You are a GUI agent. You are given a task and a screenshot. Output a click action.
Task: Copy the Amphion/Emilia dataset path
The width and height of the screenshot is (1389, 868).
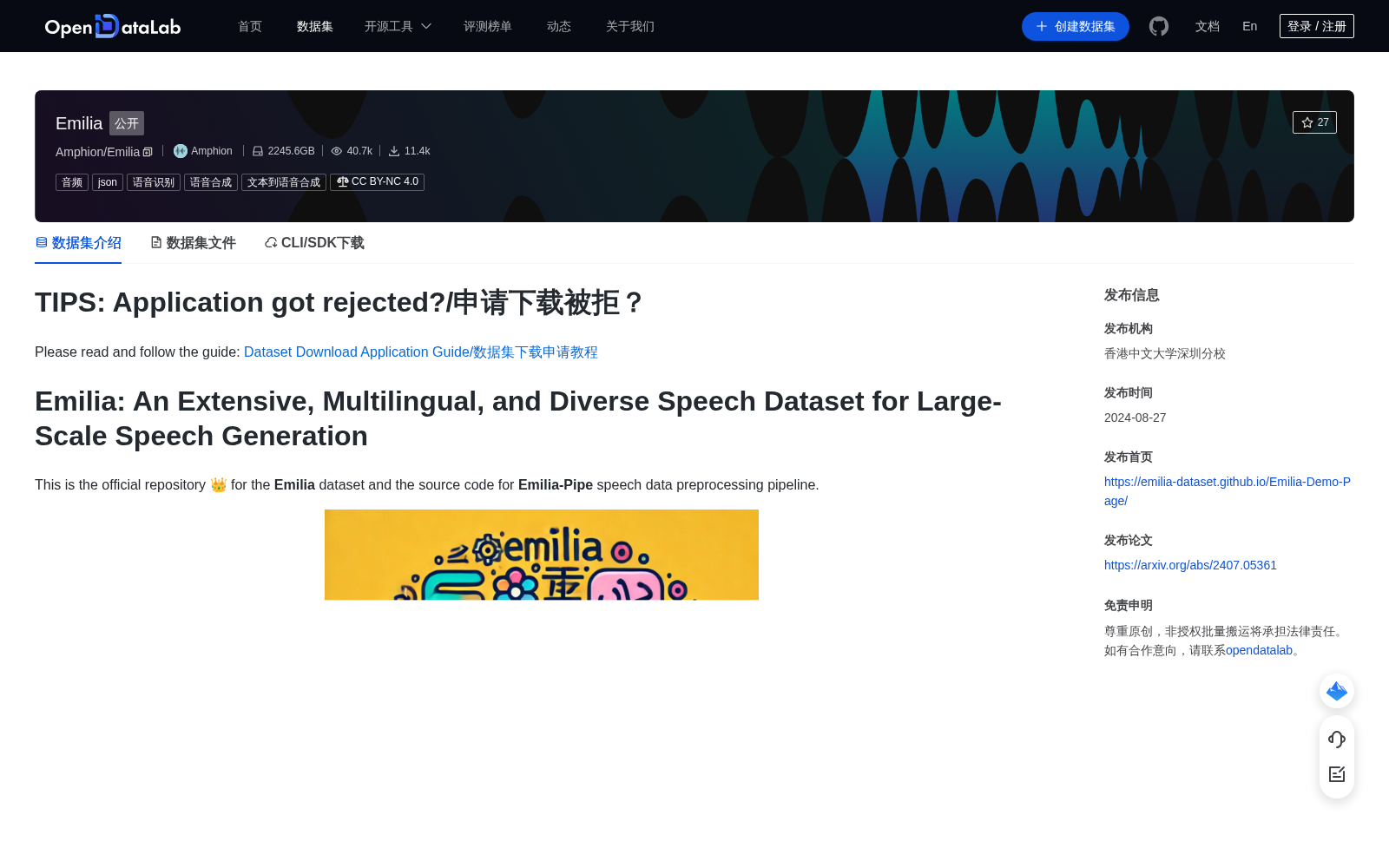point(148,152)
